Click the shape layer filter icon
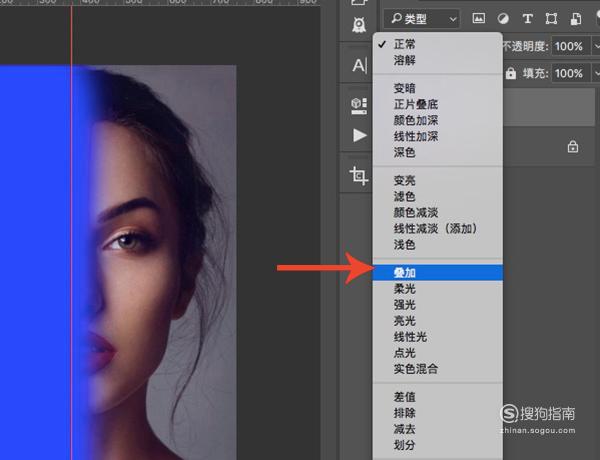The height and width of the screenshot is (460, 600). pos(551,18)
